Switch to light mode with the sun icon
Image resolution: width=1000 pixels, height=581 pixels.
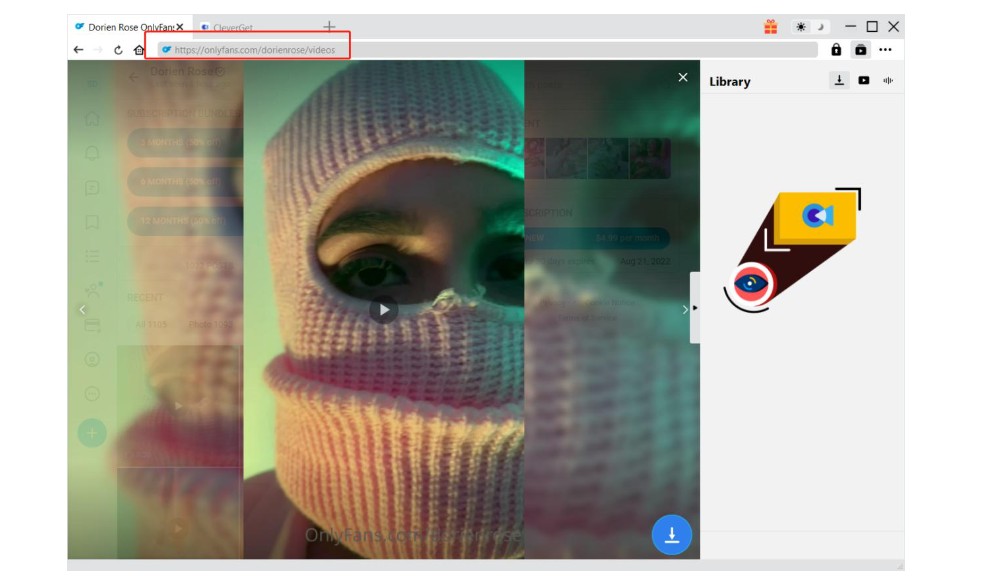click(x=801, y=27)
